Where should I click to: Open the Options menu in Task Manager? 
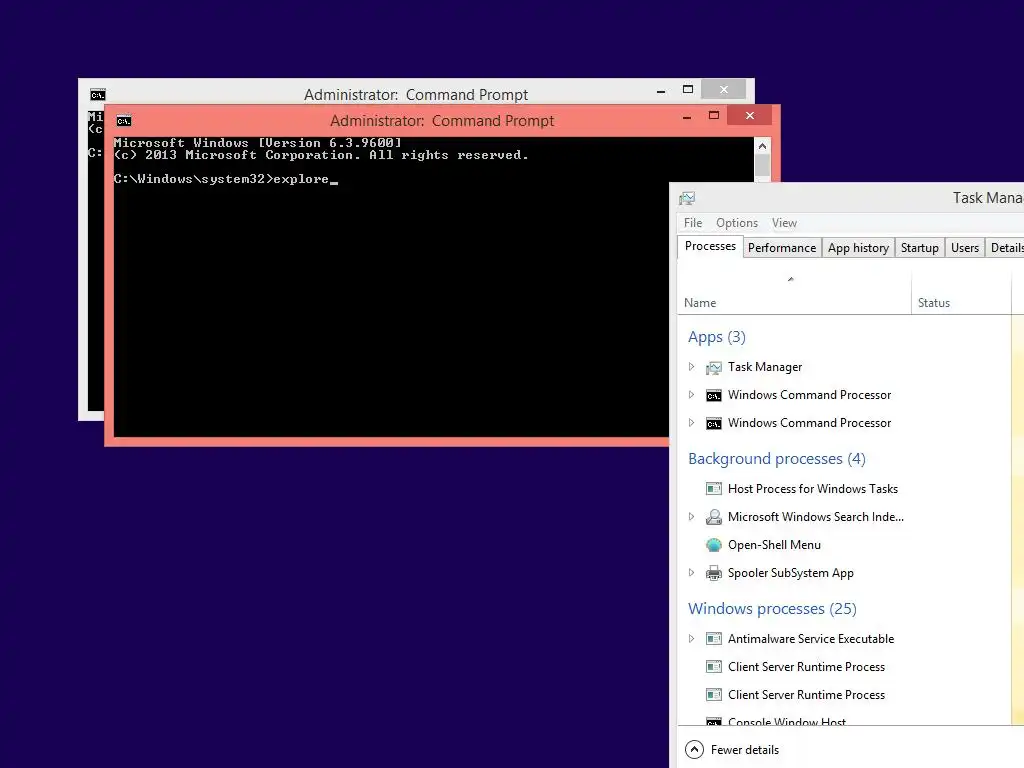(x=737, y=223)
